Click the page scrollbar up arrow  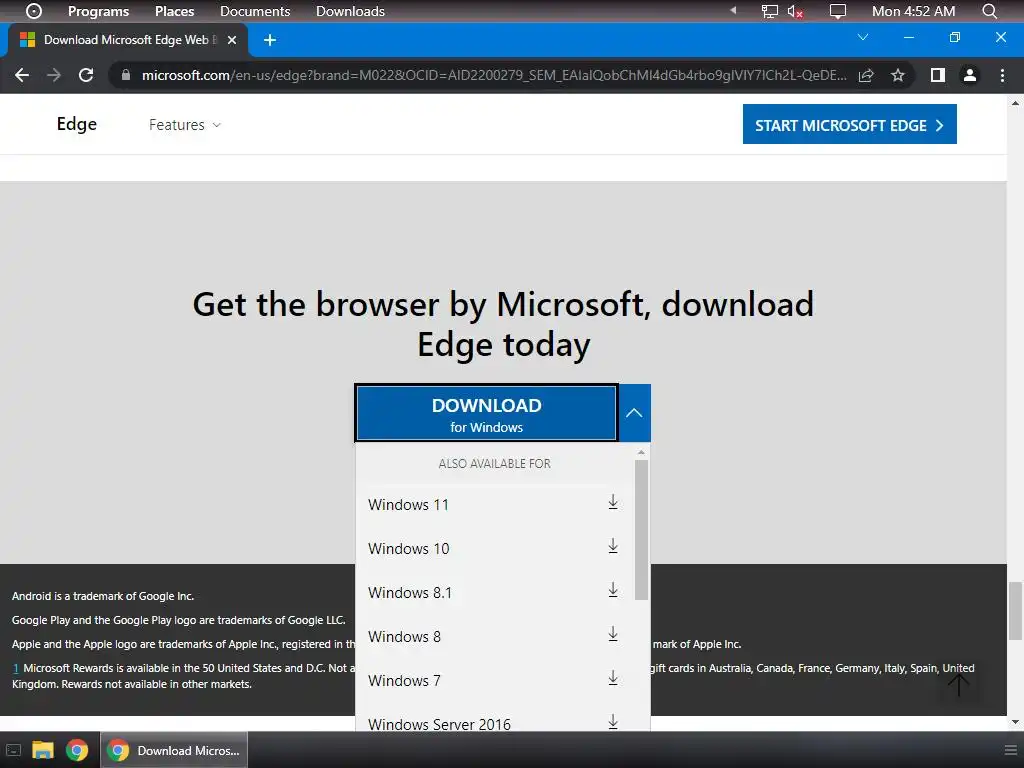tap(1016, 103)
